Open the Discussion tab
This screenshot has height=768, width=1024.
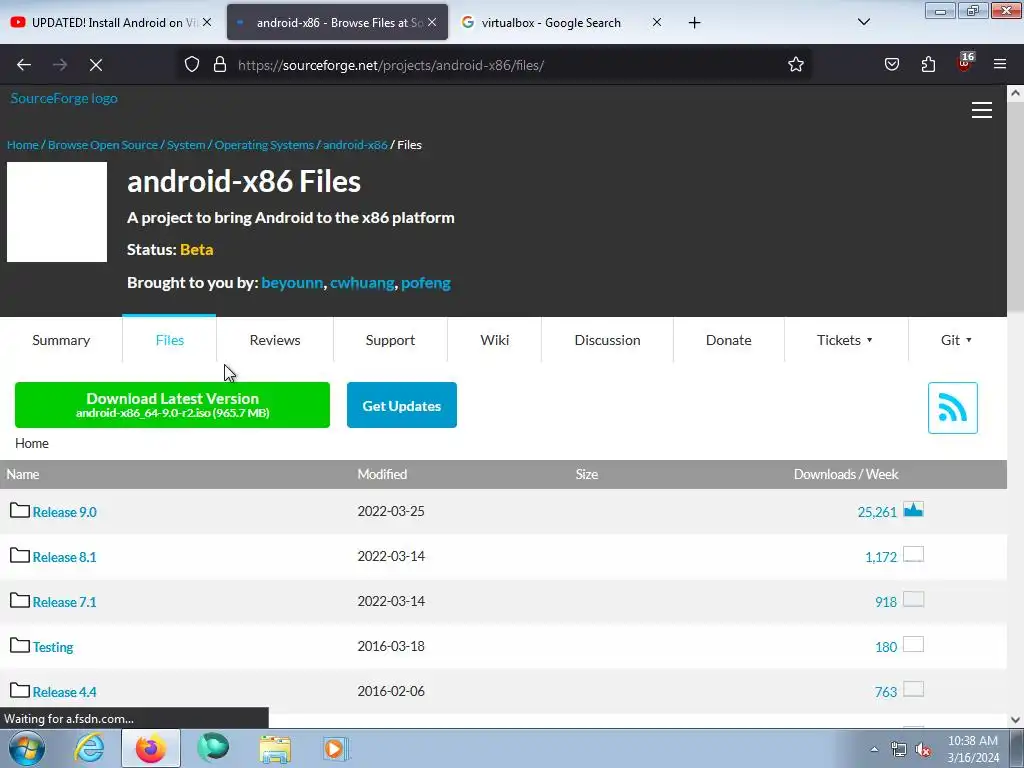[x=607, y=340]
